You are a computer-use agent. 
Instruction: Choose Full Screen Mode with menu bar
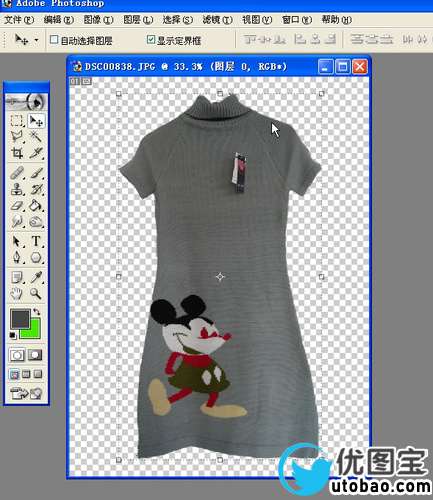[x=26, y=374]
